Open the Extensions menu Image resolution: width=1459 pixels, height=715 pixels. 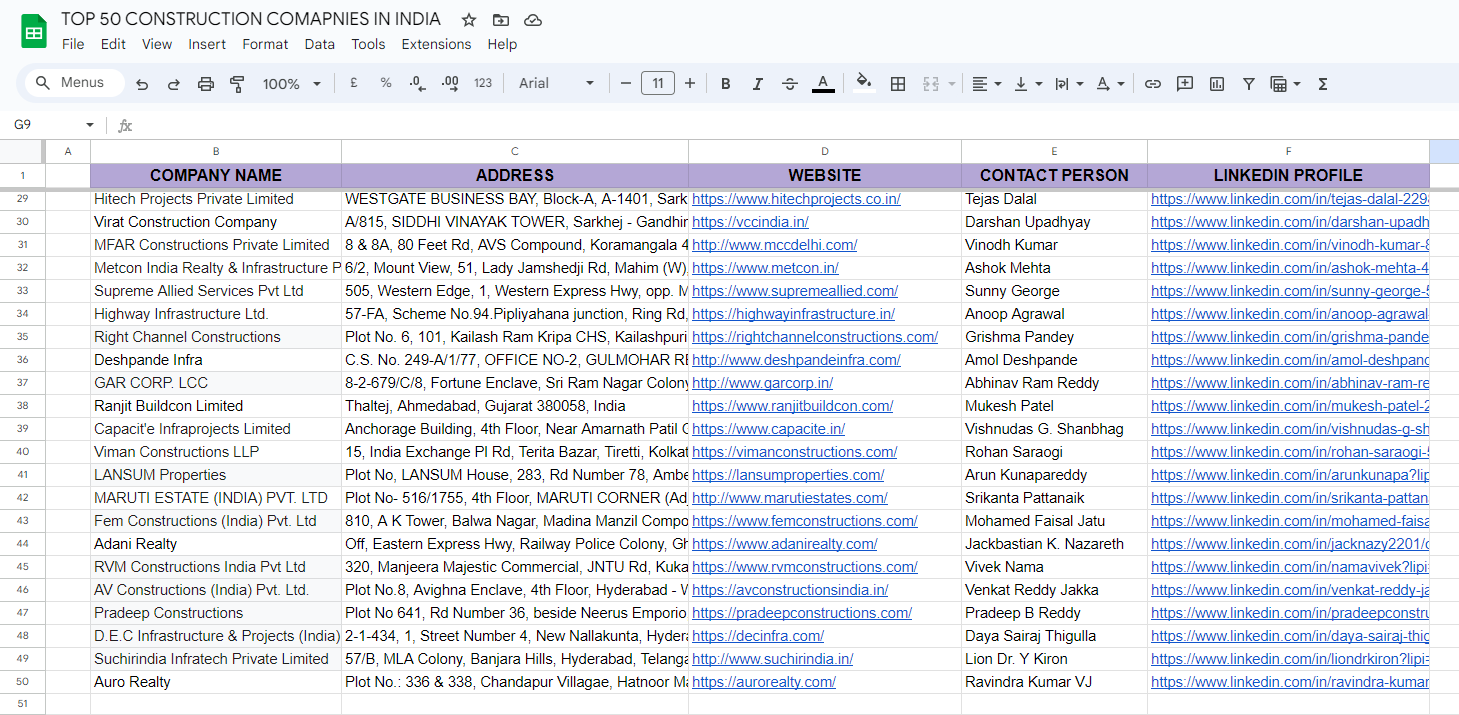pos(436,44)
